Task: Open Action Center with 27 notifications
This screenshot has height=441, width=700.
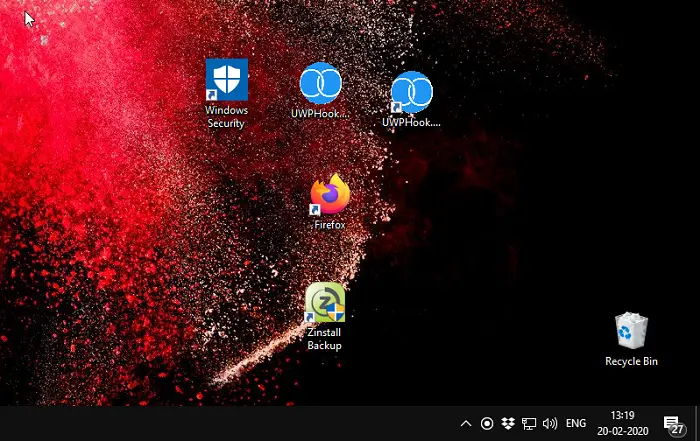Action: [673, 424]
